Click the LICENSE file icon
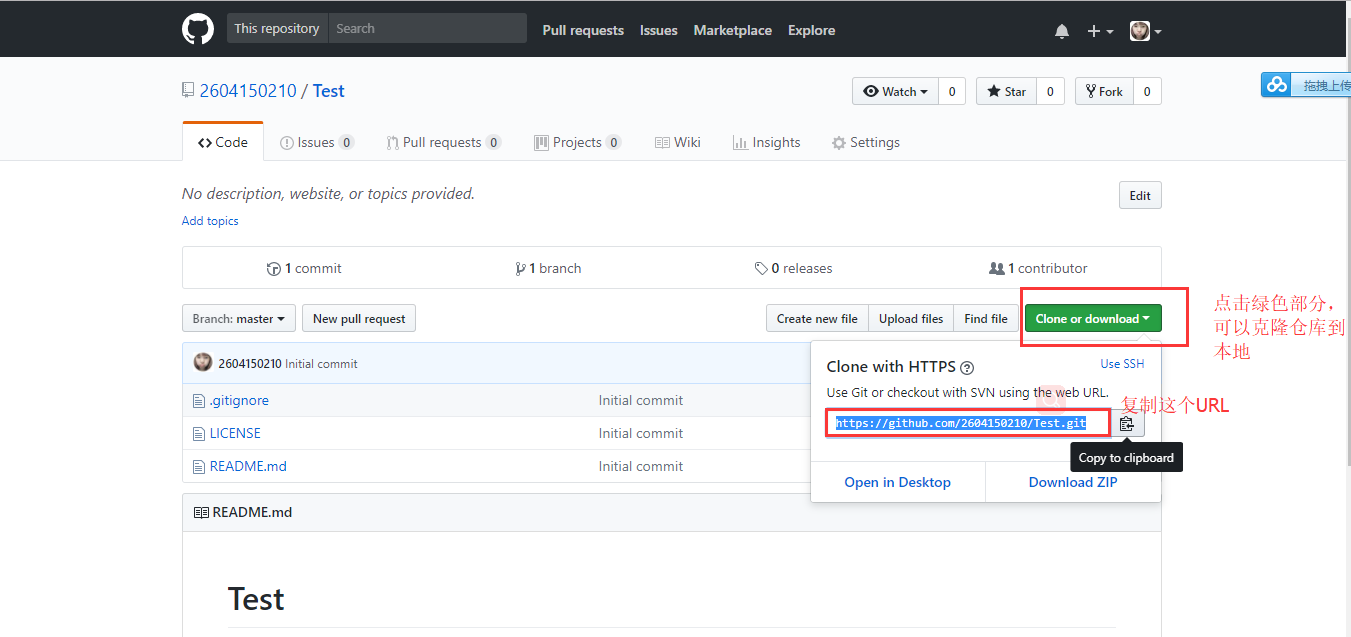Viewport: 1351px width, 637px height. [x=198, y=433]
